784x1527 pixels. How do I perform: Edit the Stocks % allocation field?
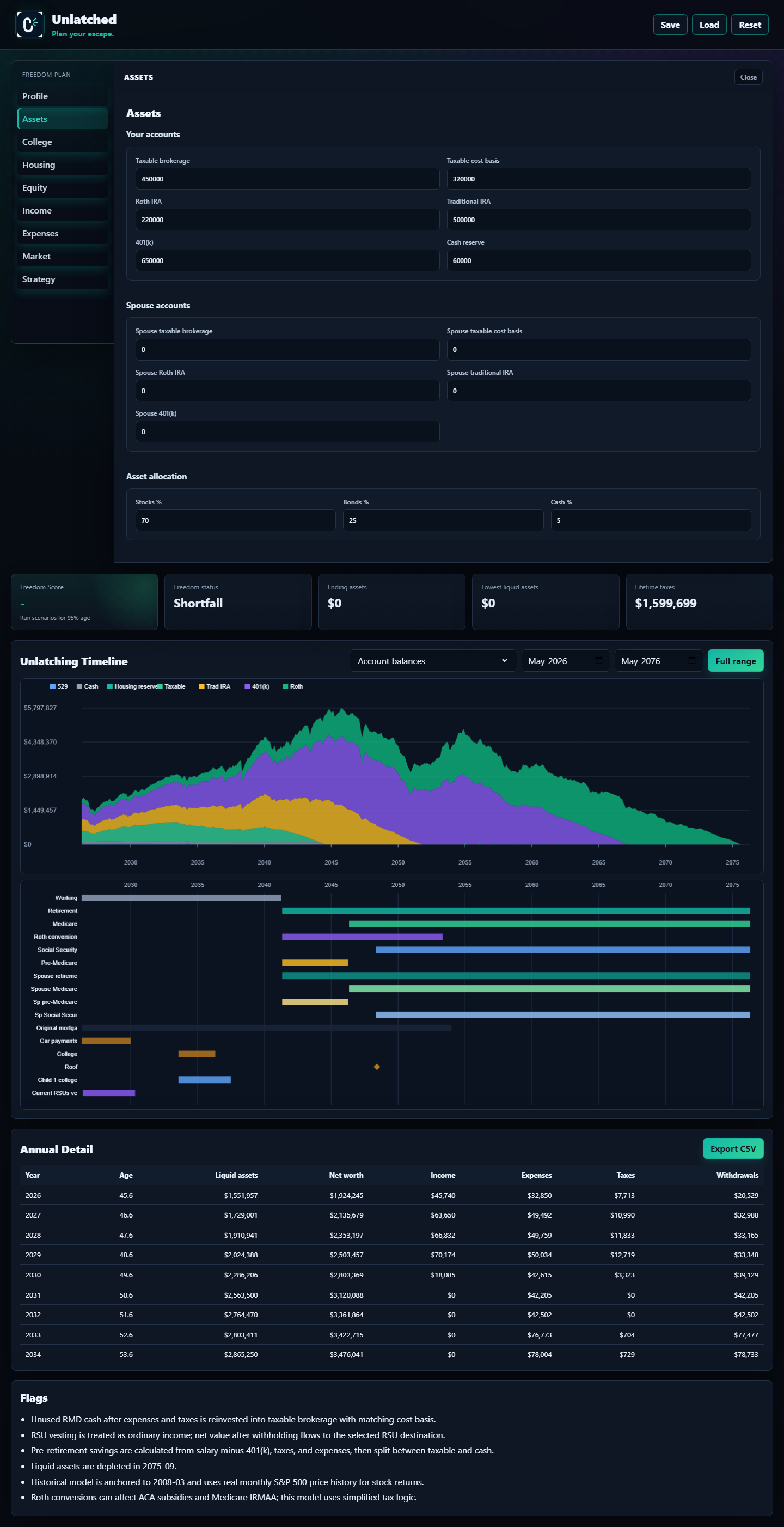(x=235, y=520)
